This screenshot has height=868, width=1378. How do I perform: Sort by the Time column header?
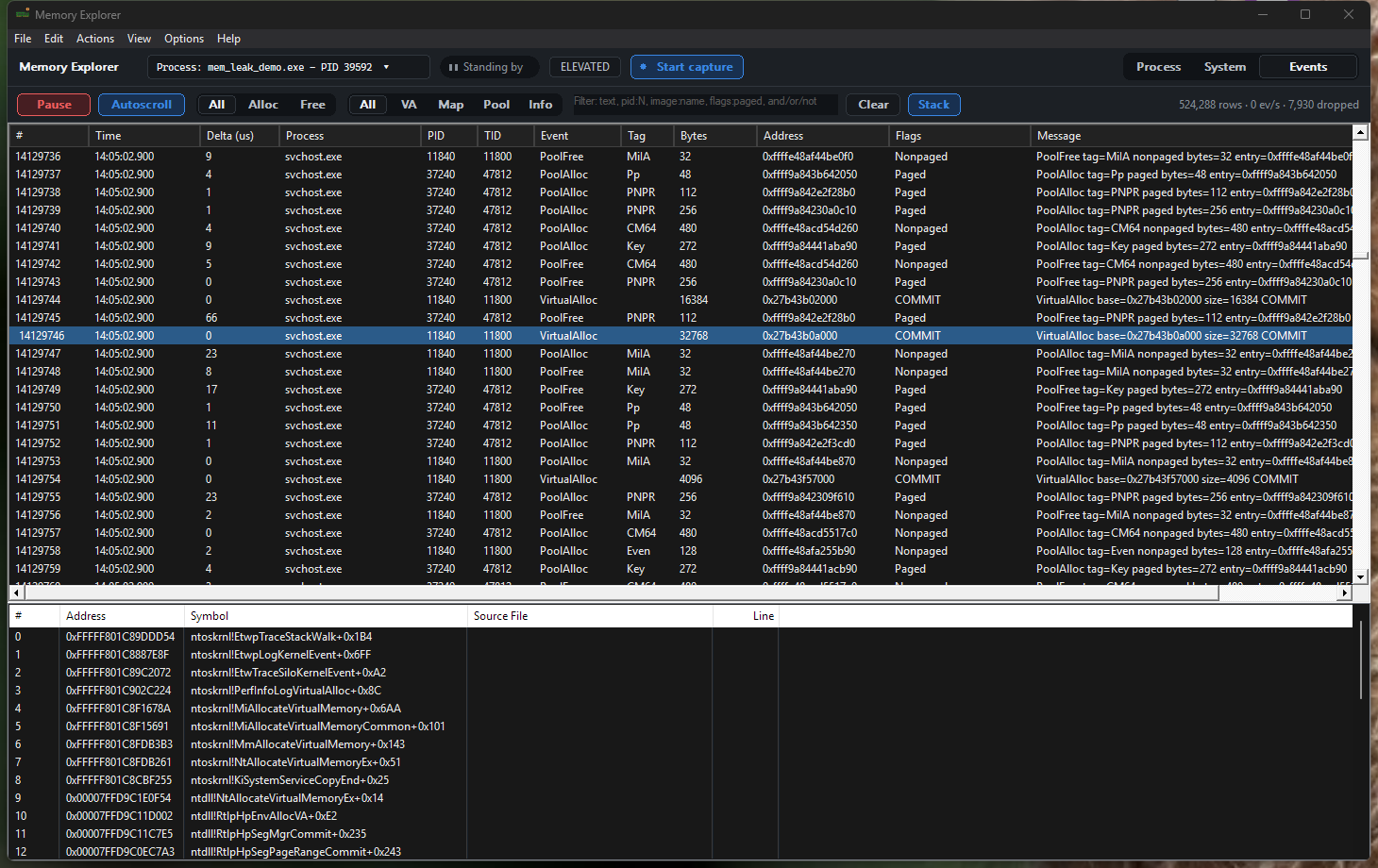coord(143,136)
